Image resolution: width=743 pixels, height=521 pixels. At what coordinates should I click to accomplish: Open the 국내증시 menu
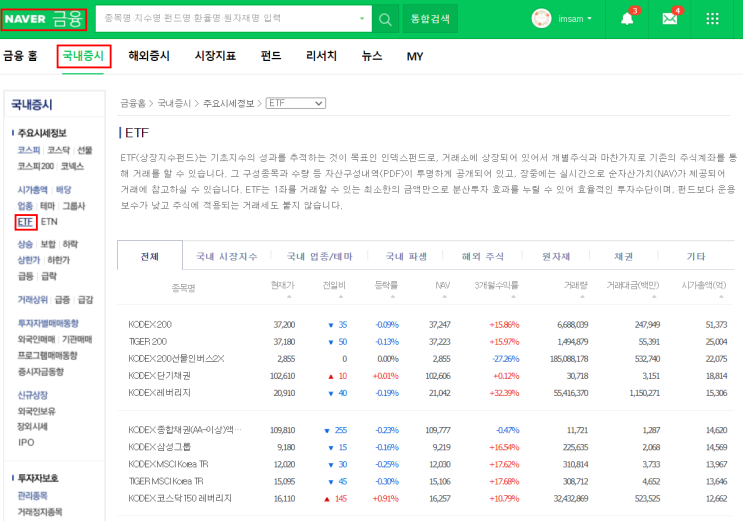click(x=83, y=56)
